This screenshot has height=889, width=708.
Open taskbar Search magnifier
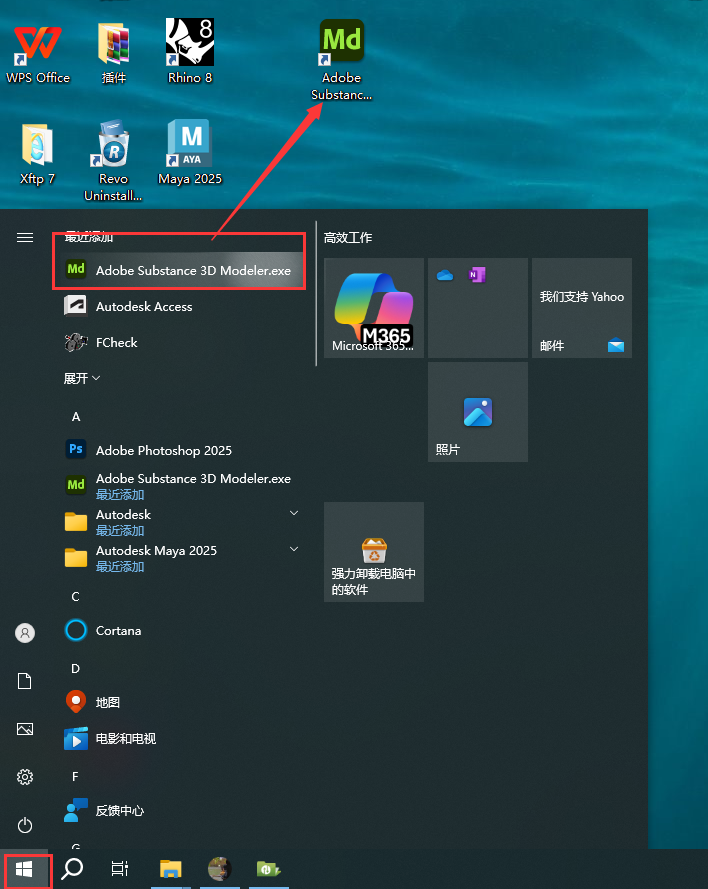(x=72, y=869)
